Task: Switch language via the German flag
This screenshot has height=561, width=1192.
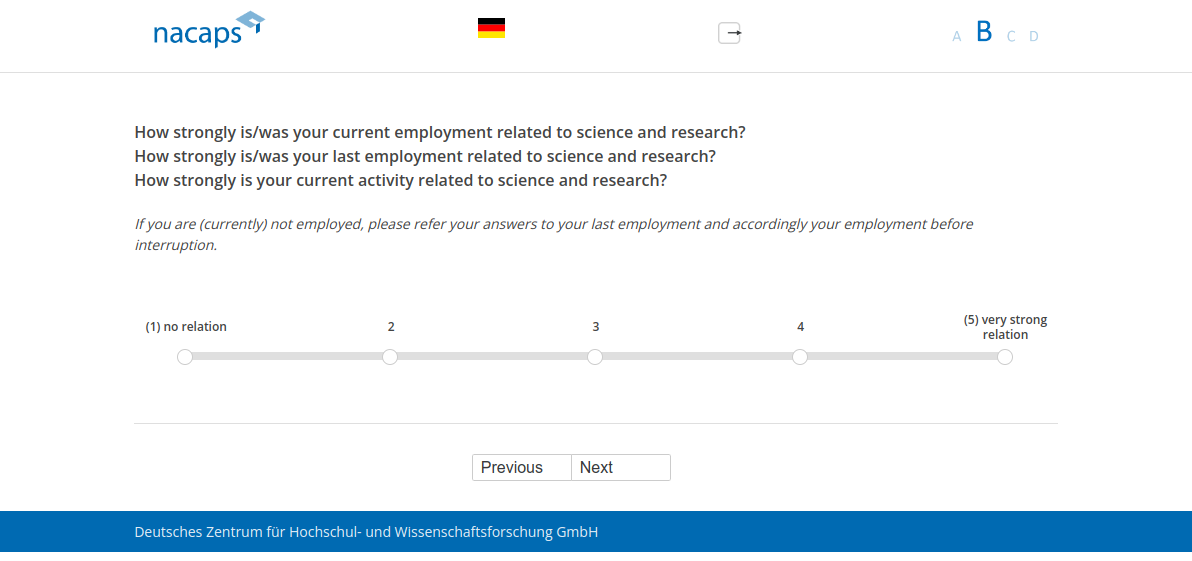Action: click(x=491, y=28)
